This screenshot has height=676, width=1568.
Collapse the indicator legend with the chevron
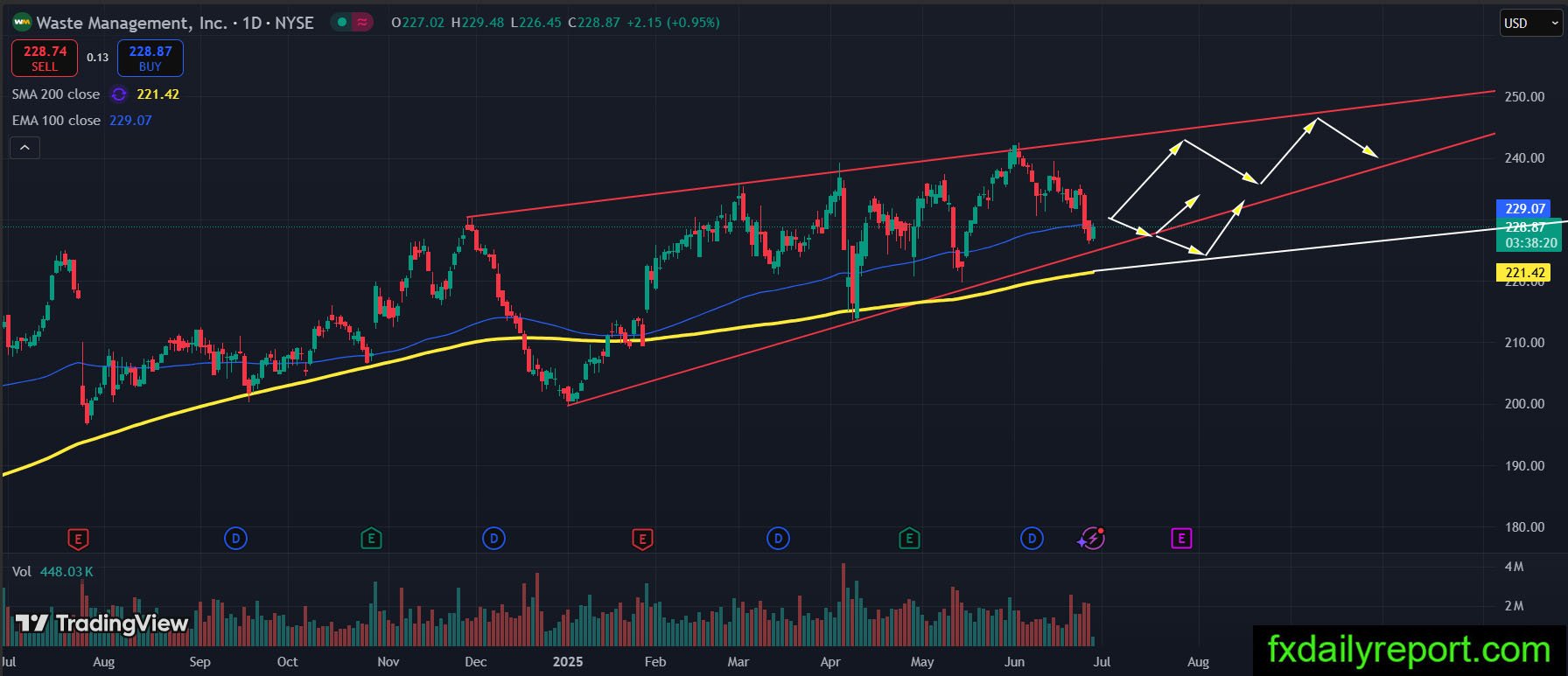(25, 148)
